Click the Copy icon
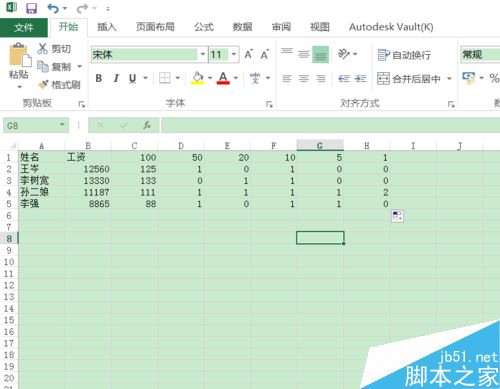This screenshot has height=389, width=500. [x=43, y=66]
